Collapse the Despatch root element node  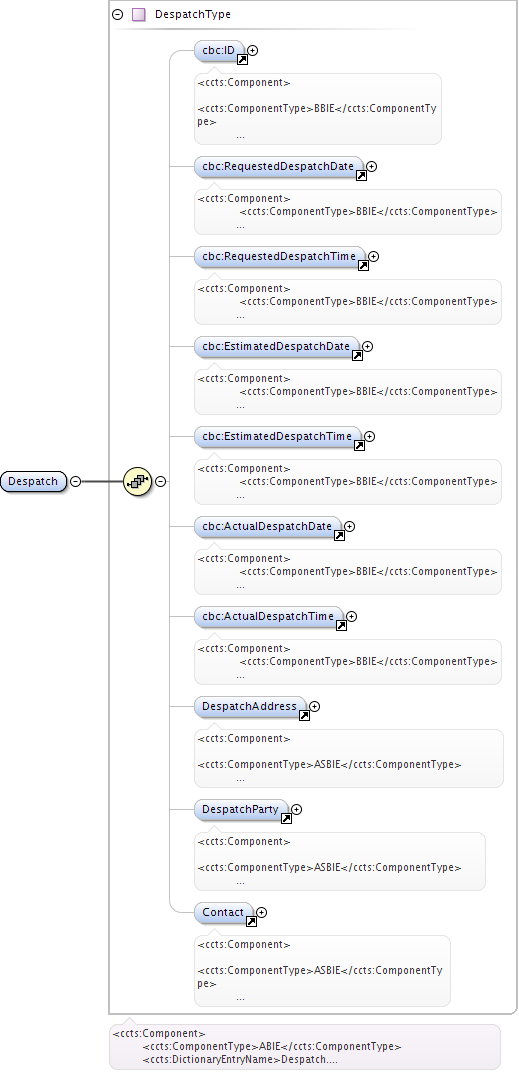(75, 481)
